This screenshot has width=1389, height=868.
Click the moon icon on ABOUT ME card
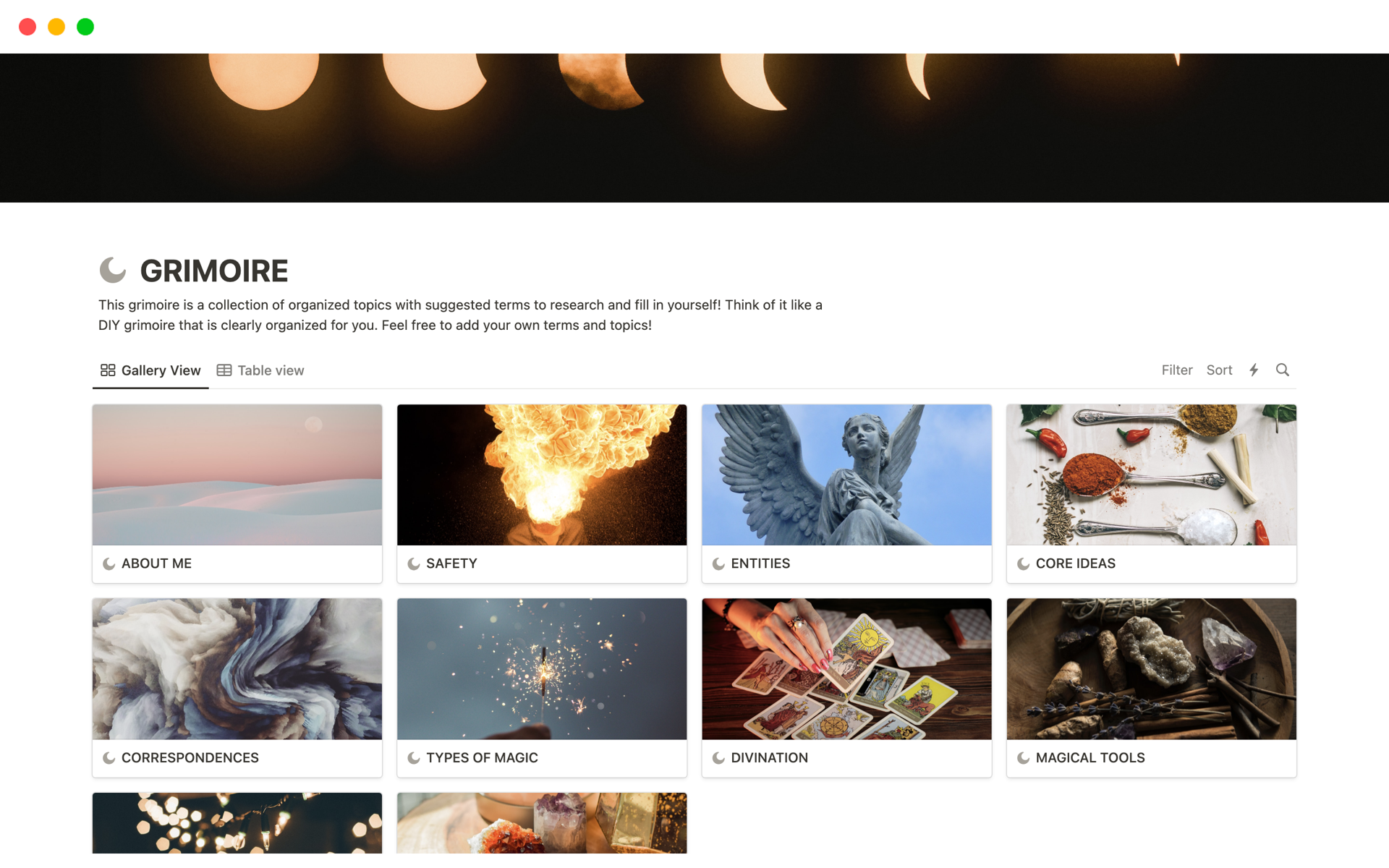pos(109,563)
